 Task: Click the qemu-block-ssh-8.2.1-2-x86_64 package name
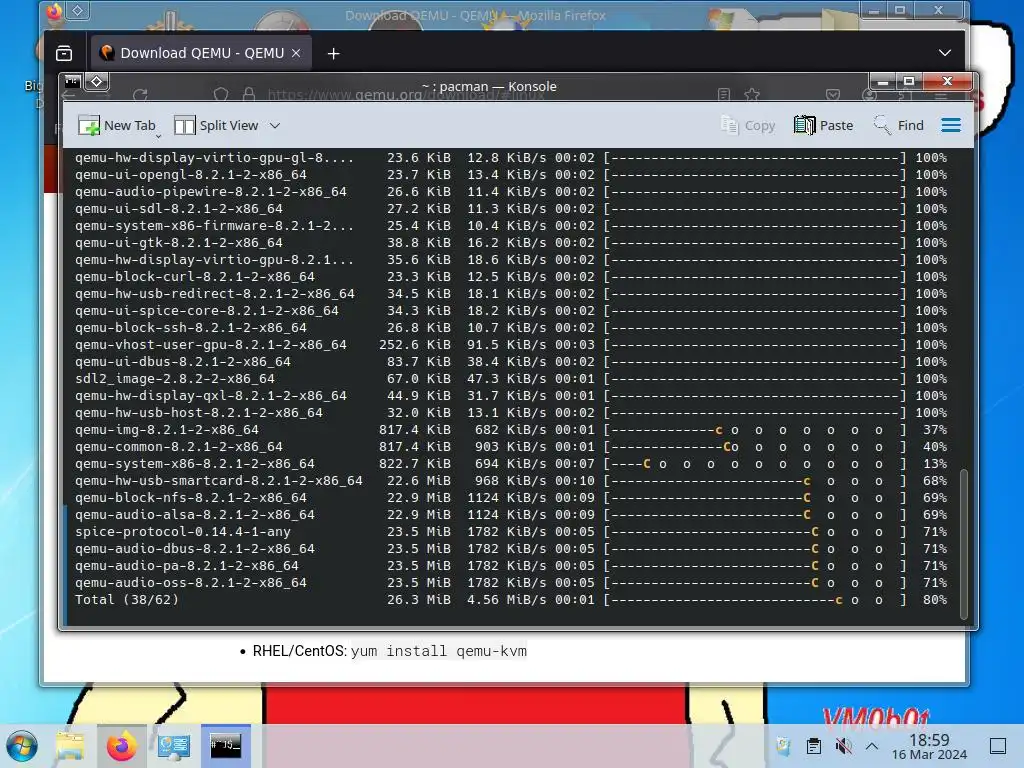(x=191, y=328)
